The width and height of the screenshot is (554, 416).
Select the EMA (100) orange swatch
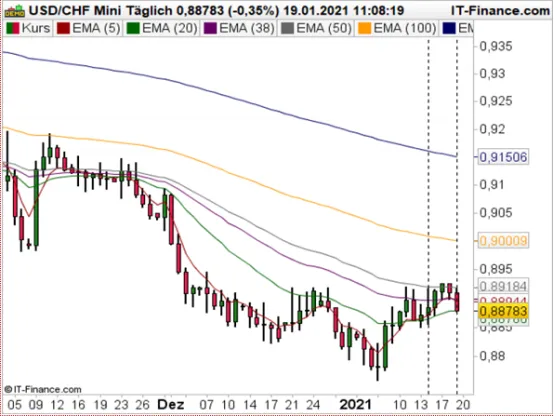point(365,28)
